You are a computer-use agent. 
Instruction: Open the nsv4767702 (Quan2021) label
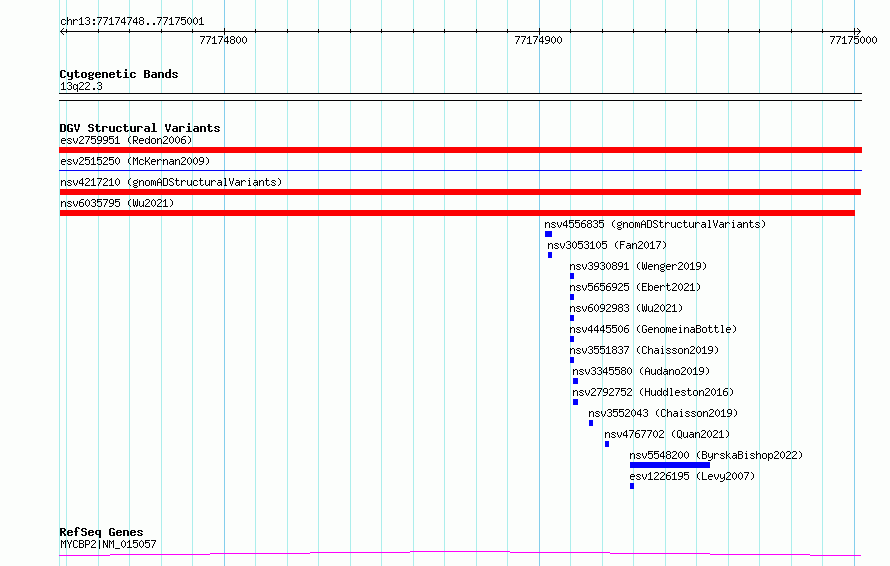[x=667, y=434]
